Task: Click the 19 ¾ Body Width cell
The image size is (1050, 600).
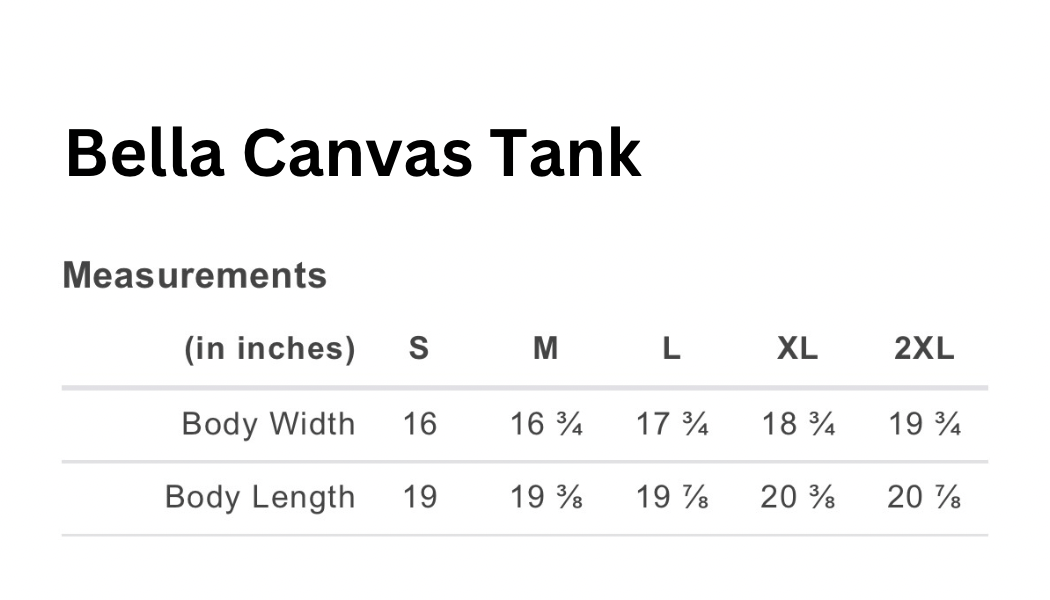Action: pos(924,424)
